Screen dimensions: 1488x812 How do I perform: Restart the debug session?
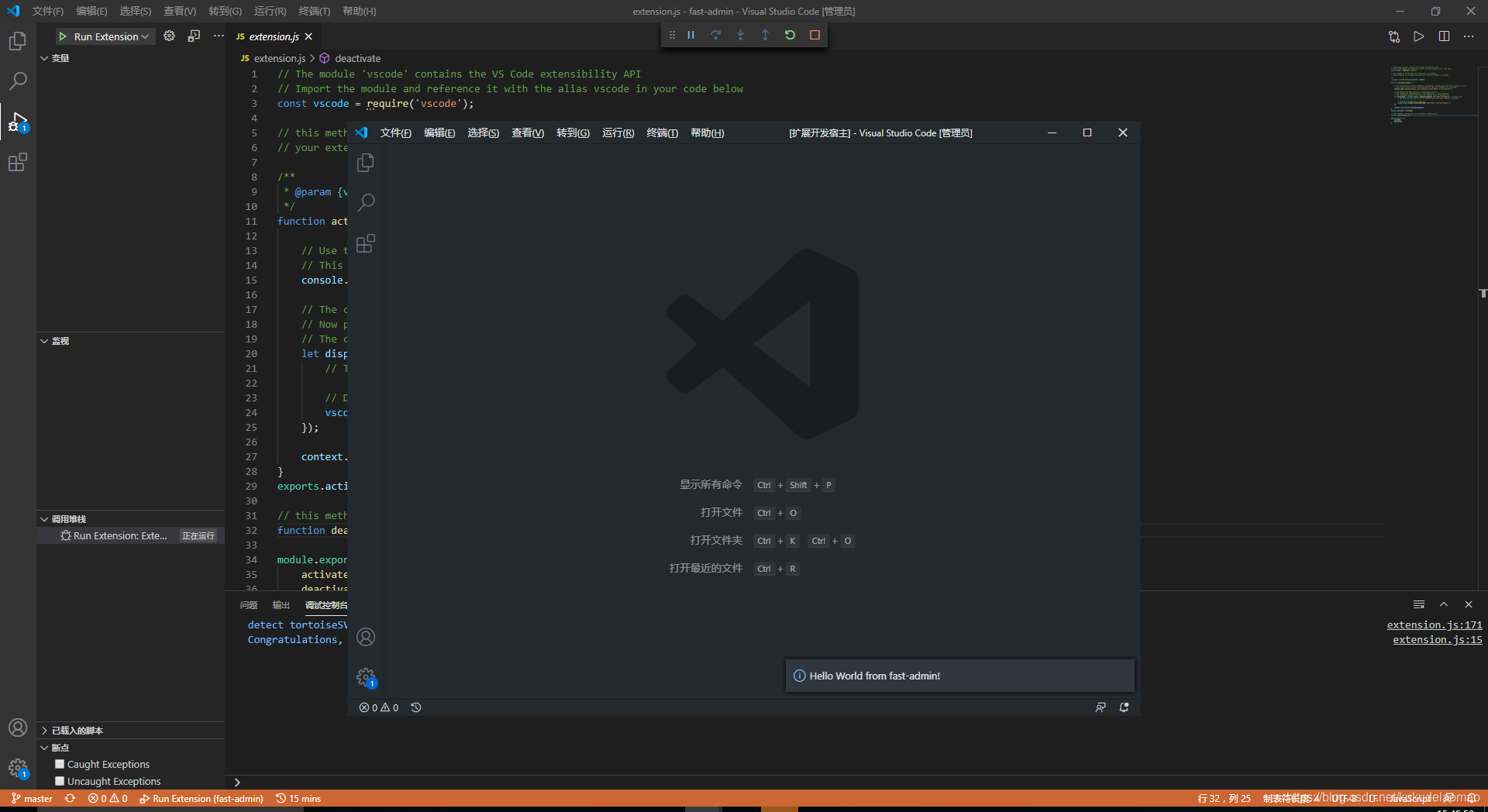(x=790, y=35)
